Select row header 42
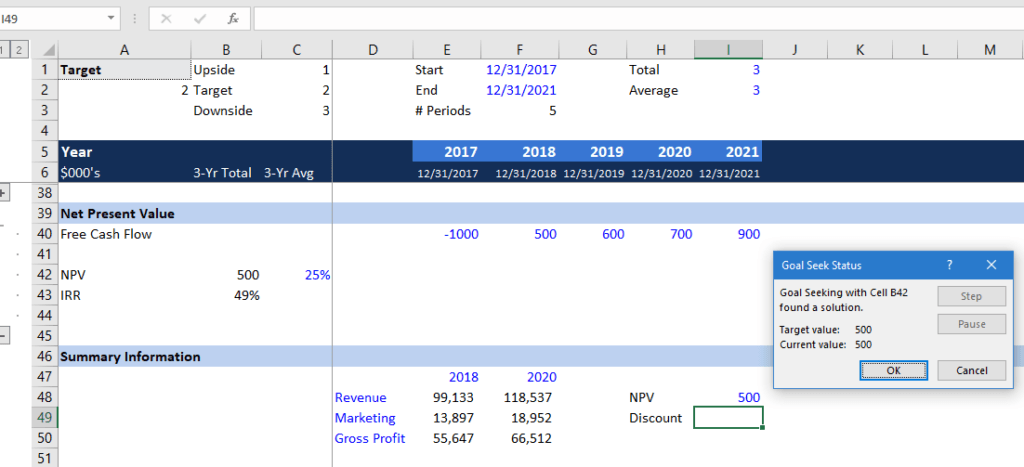This screenshot has width=1024, height=467. pos(46,274)
